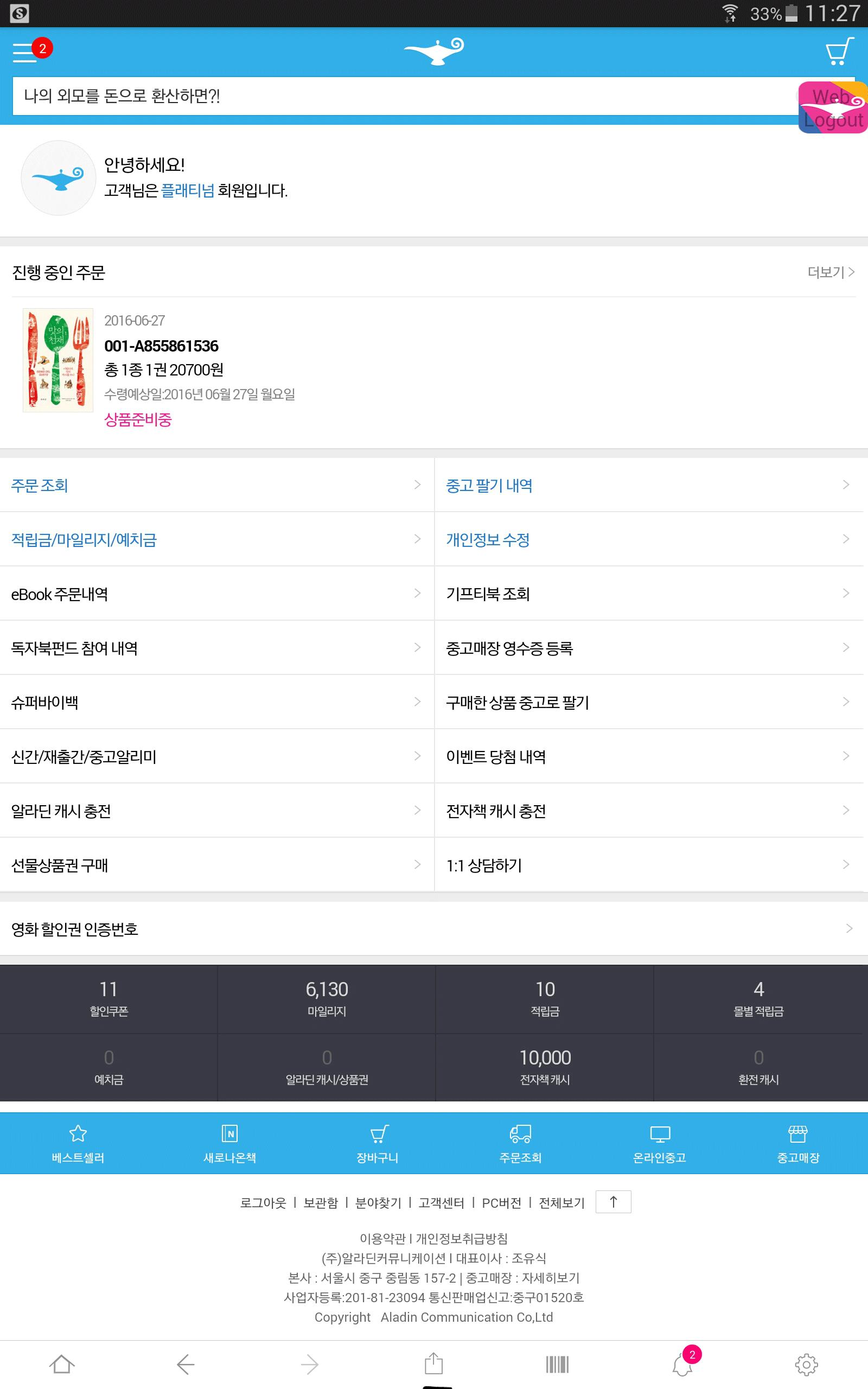Select the 베스트셀러 tab

(78, 1143)
